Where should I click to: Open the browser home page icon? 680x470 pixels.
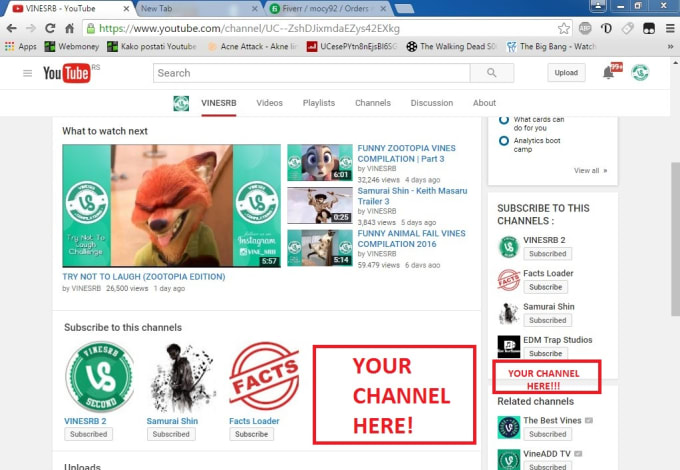click(x=69, y=29)
